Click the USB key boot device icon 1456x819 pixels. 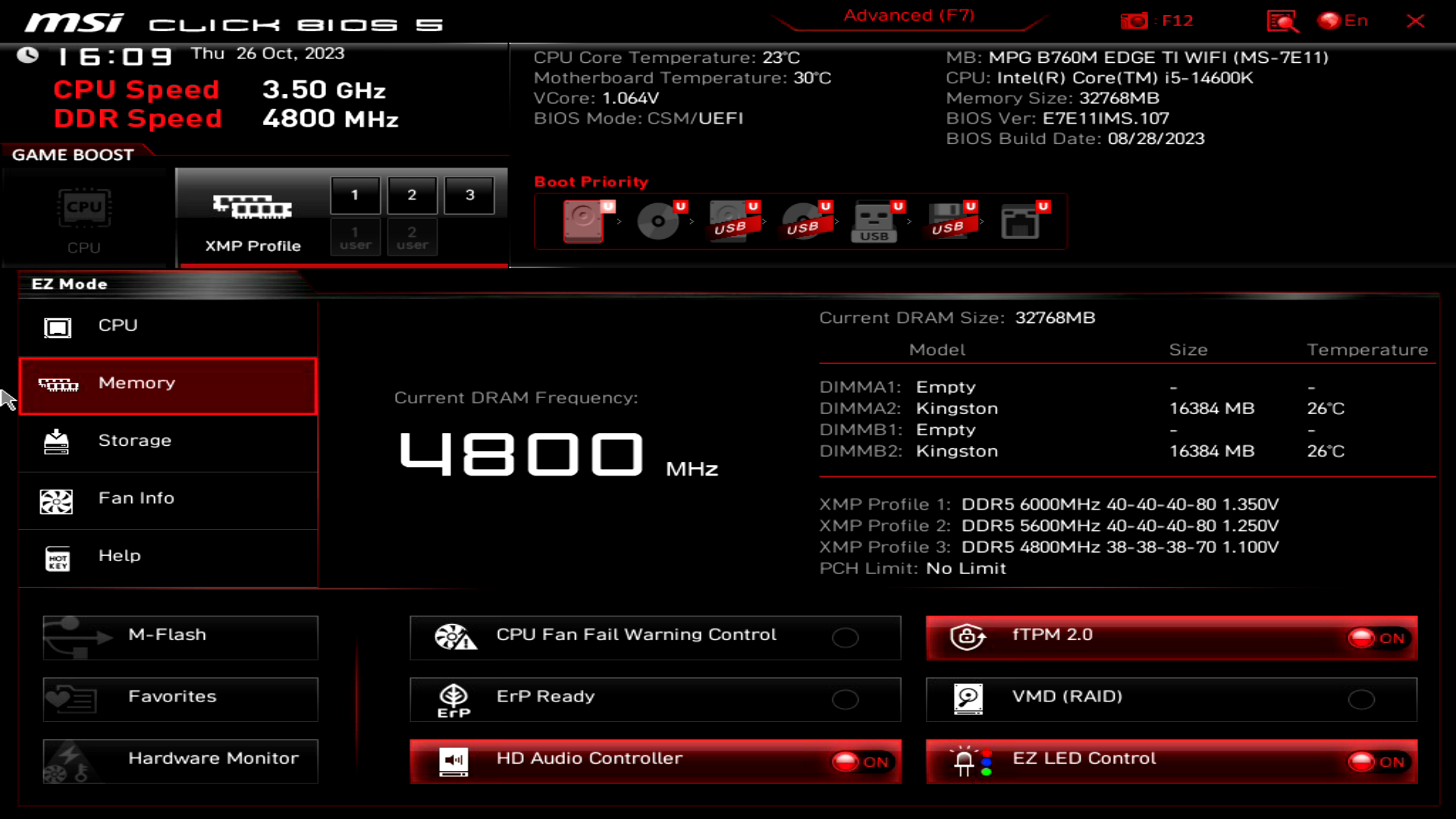tap(874, 221)
